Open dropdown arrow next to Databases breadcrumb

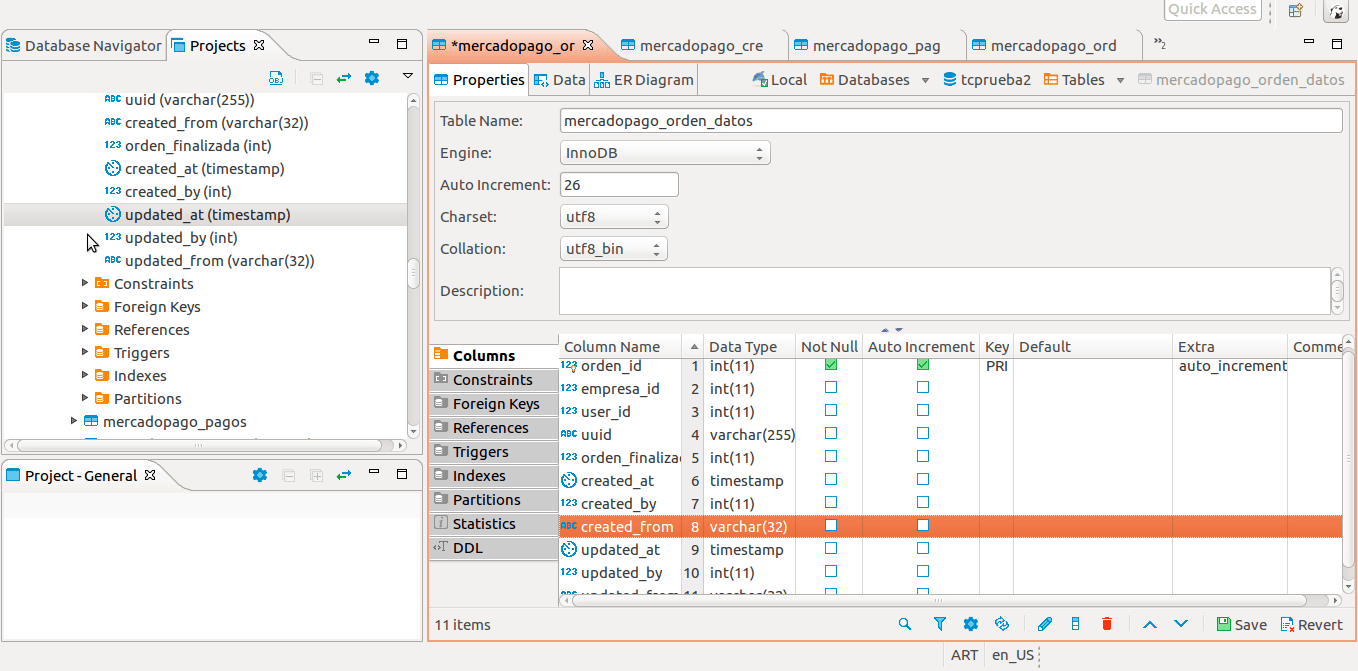925,80
